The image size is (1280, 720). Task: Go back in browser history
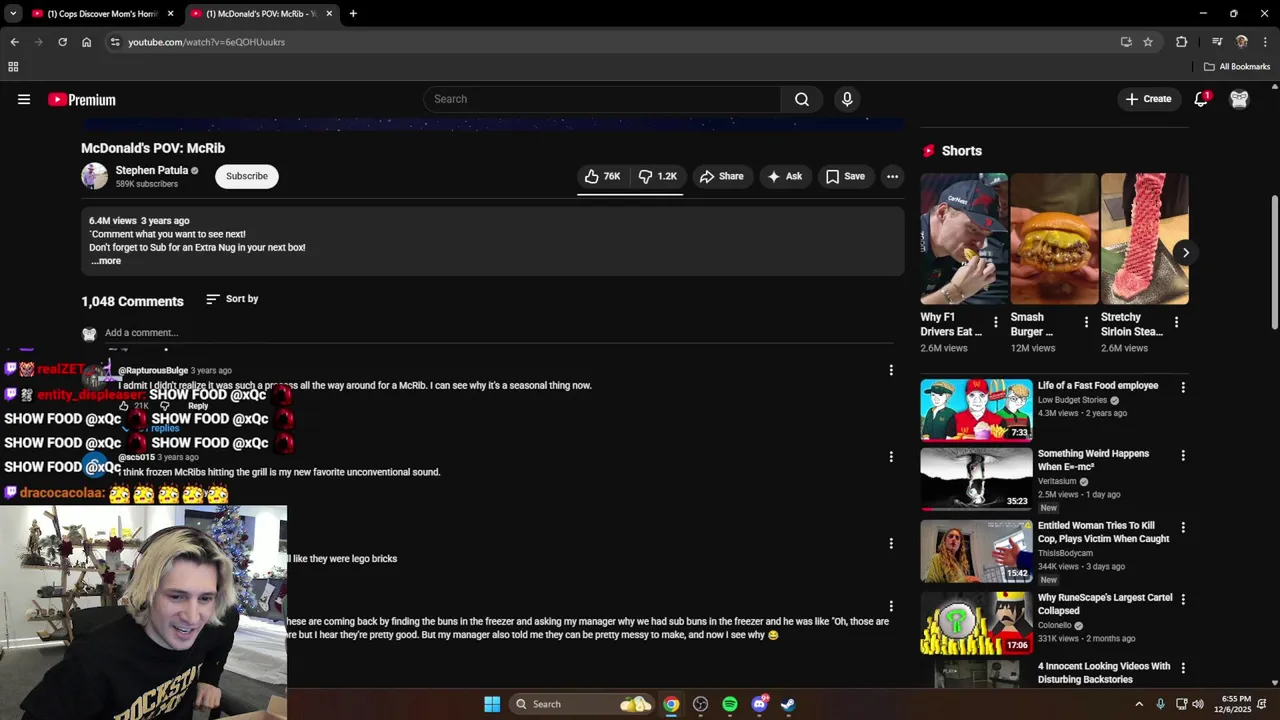tap(14, 42)
